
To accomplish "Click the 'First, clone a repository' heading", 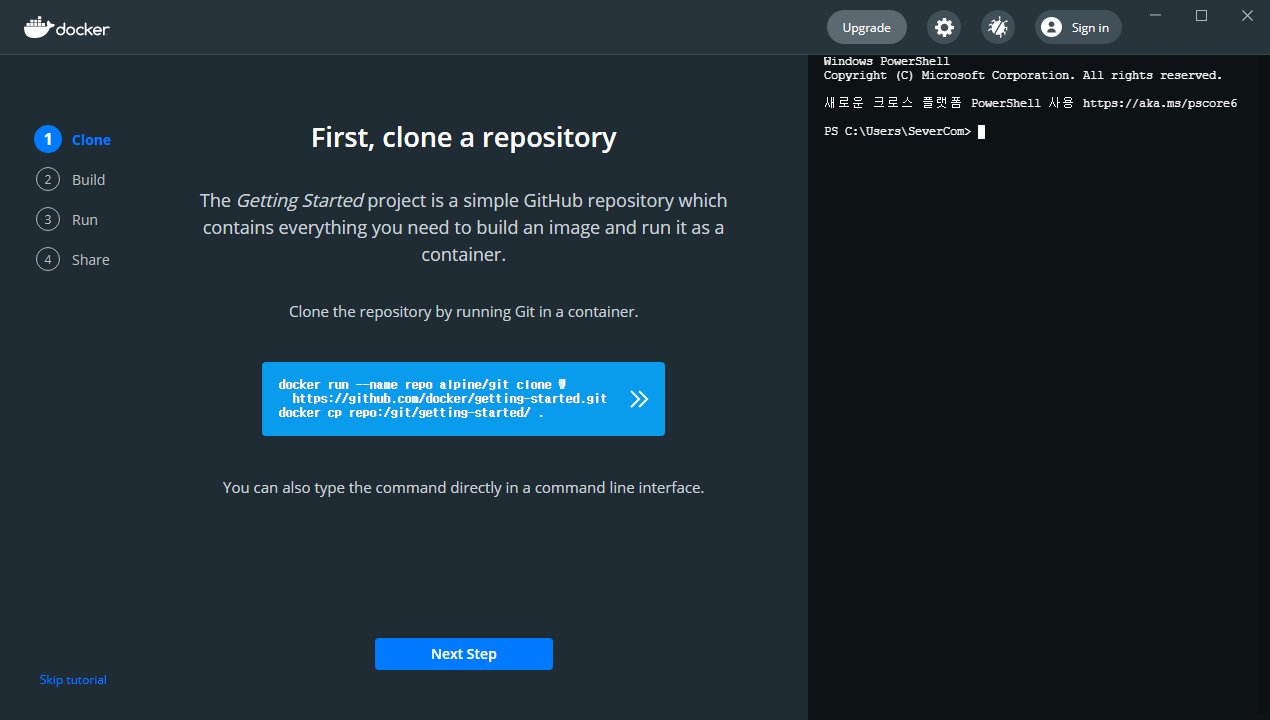I will point(464,137).
